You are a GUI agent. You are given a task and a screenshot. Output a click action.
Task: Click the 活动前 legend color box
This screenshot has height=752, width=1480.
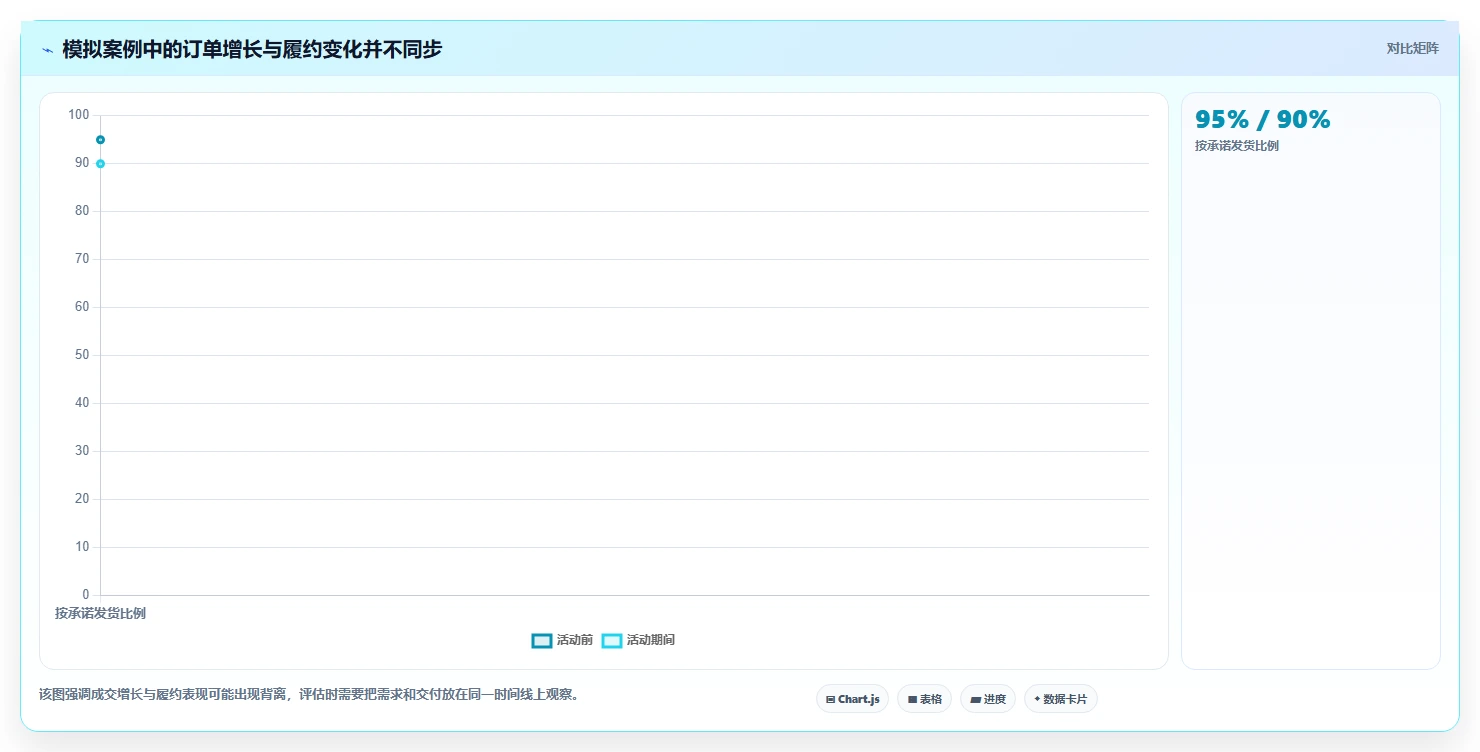(x=542, y=641)
